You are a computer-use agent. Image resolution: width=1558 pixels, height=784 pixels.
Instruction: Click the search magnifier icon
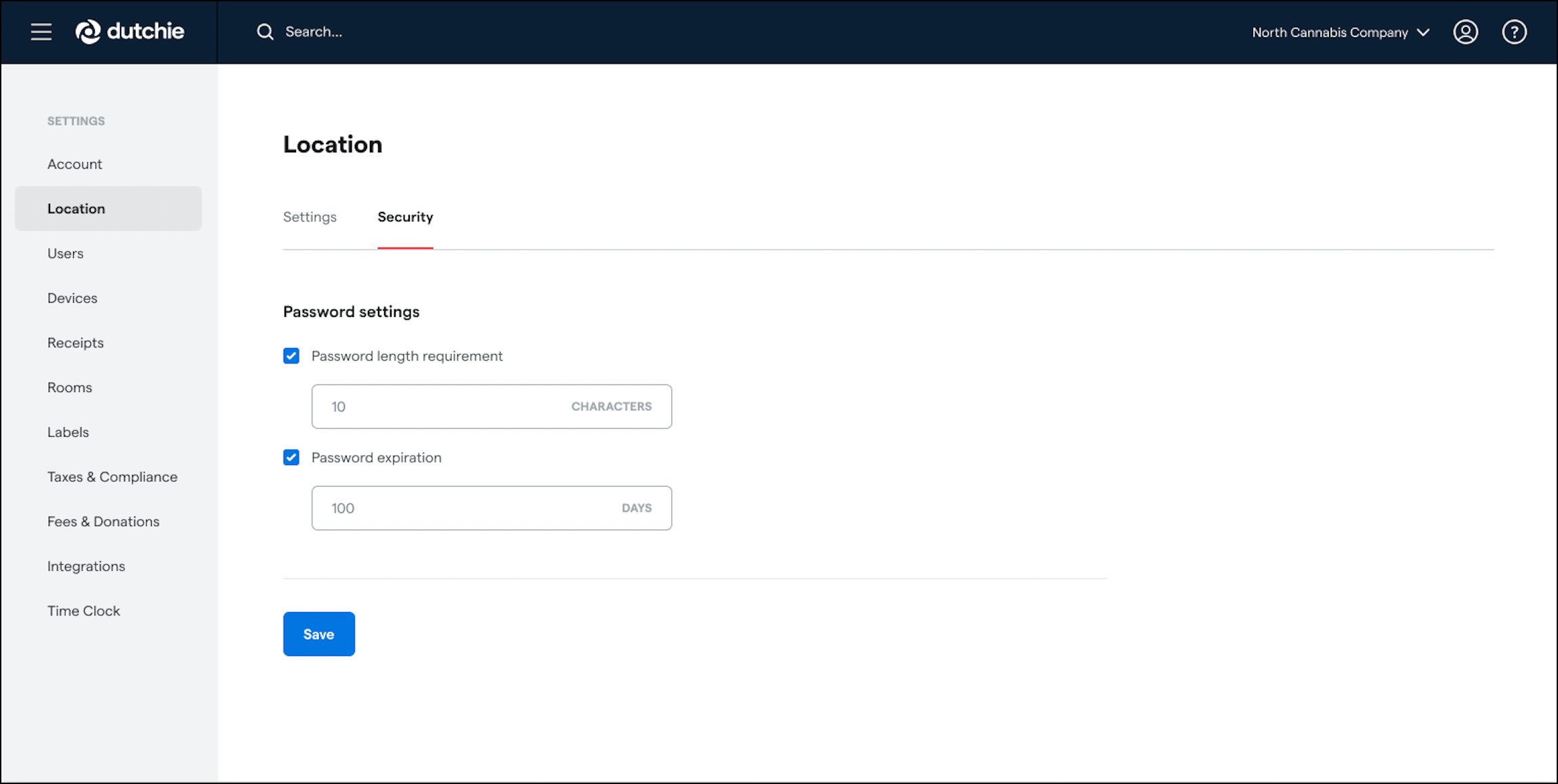click(x=264, y=32)
